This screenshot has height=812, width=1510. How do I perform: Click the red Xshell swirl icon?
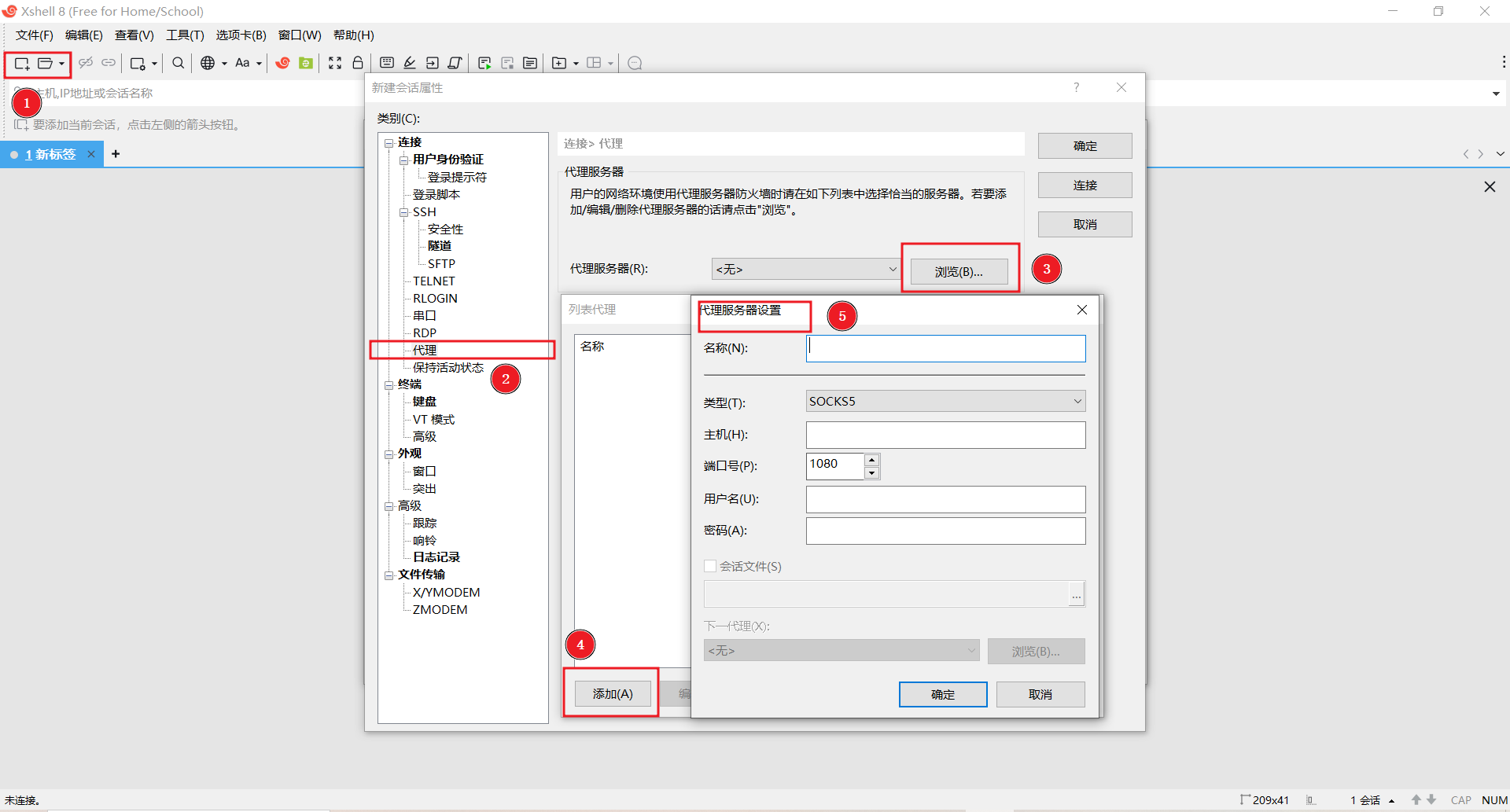(x=283, y=63)
